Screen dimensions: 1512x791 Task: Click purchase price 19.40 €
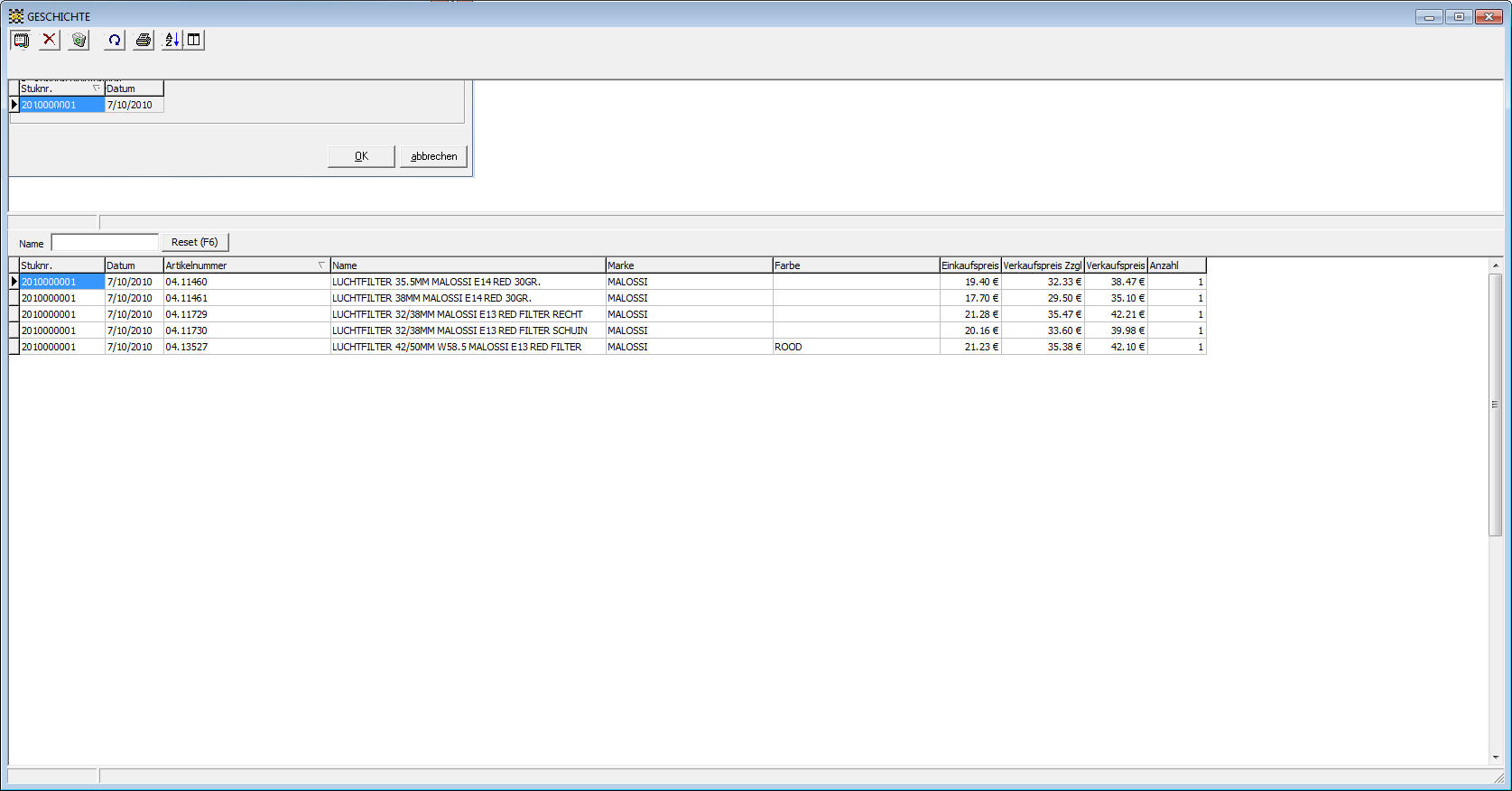click(x=970, y=282)
